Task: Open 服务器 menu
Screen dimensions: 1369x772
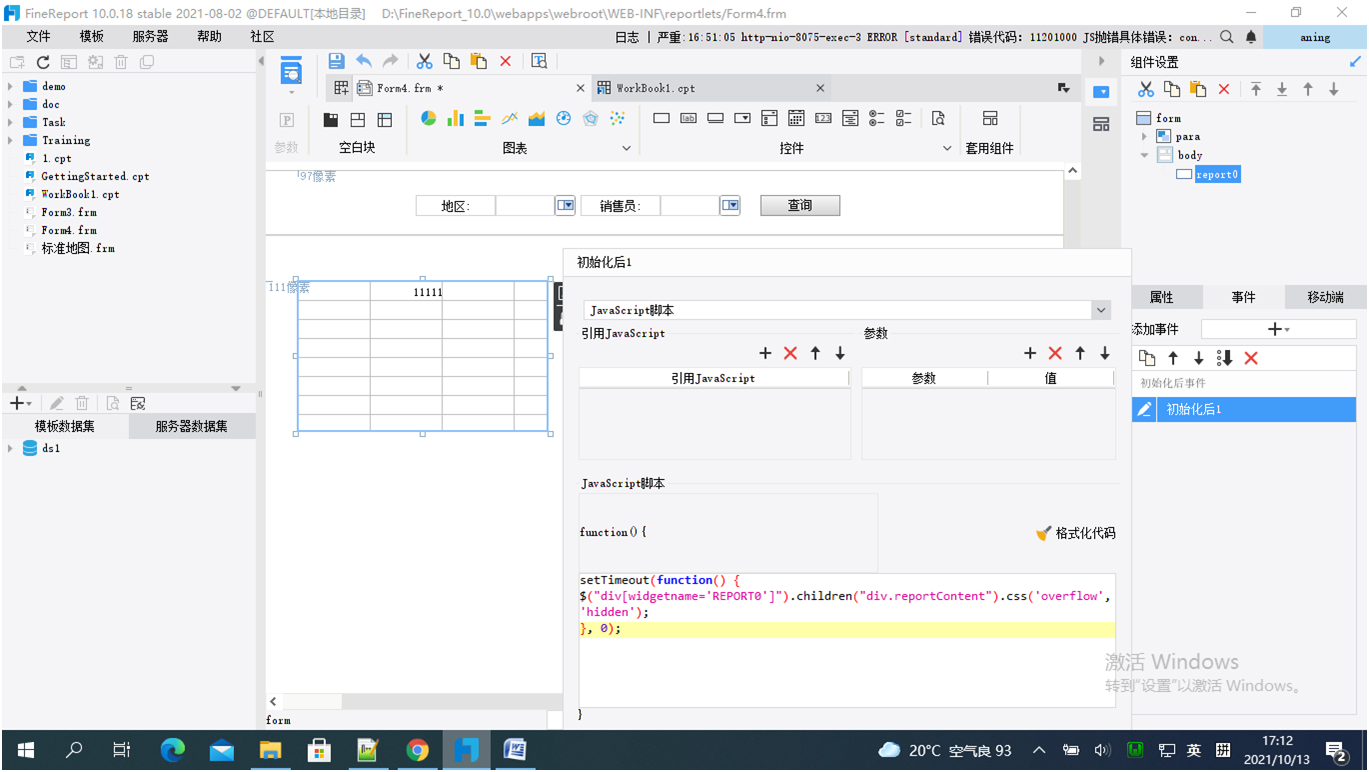Action: [150, 36]
